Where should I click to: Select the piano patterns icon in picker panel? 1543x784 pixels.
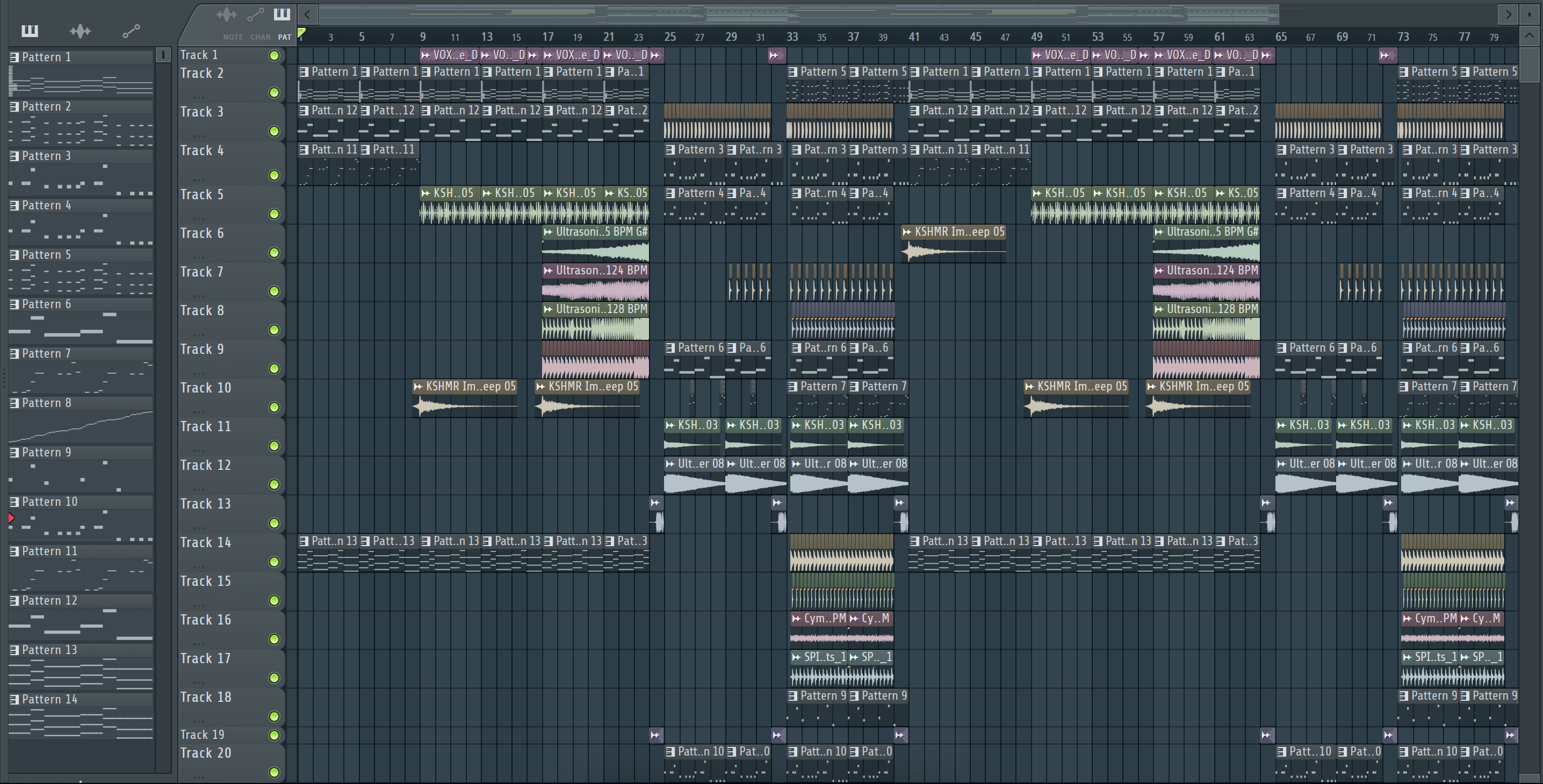coord(30,30)
